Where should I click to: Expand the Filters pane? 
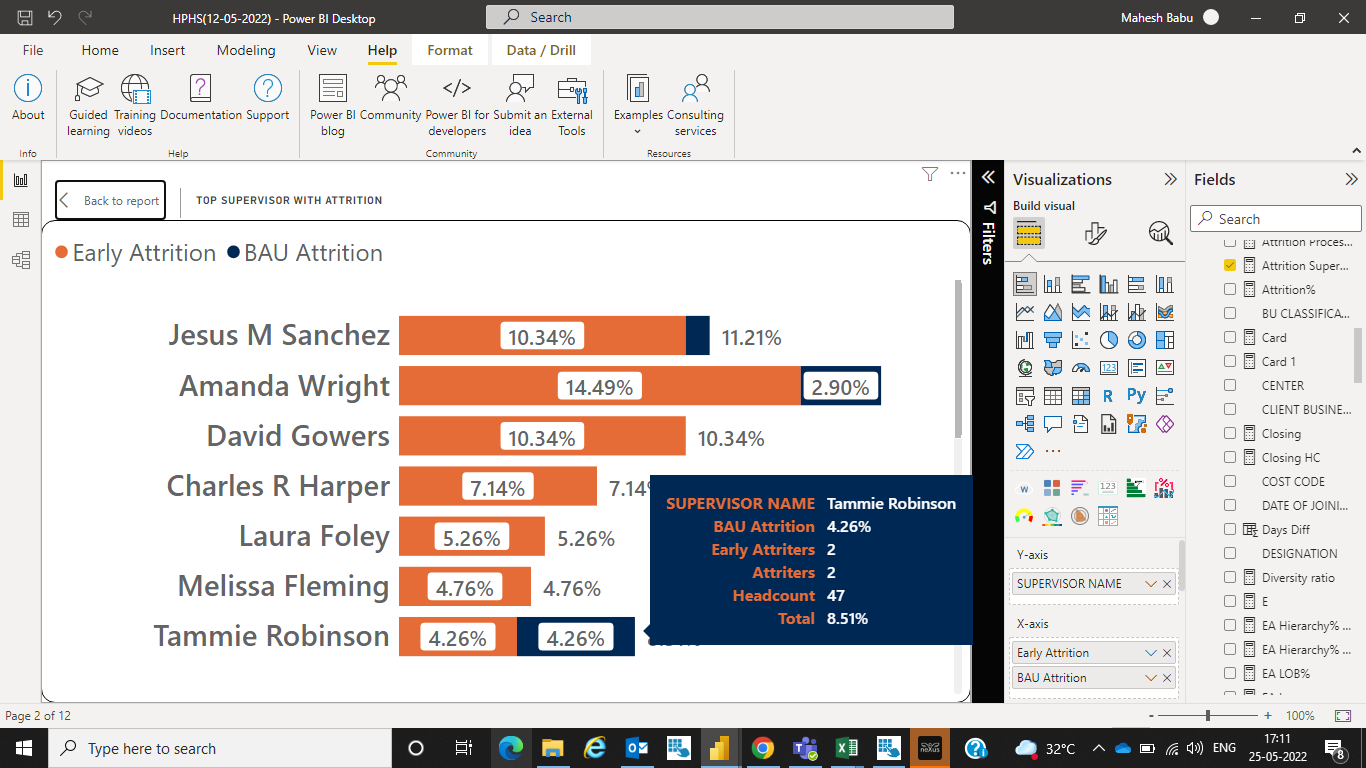[x=988, y=177]
